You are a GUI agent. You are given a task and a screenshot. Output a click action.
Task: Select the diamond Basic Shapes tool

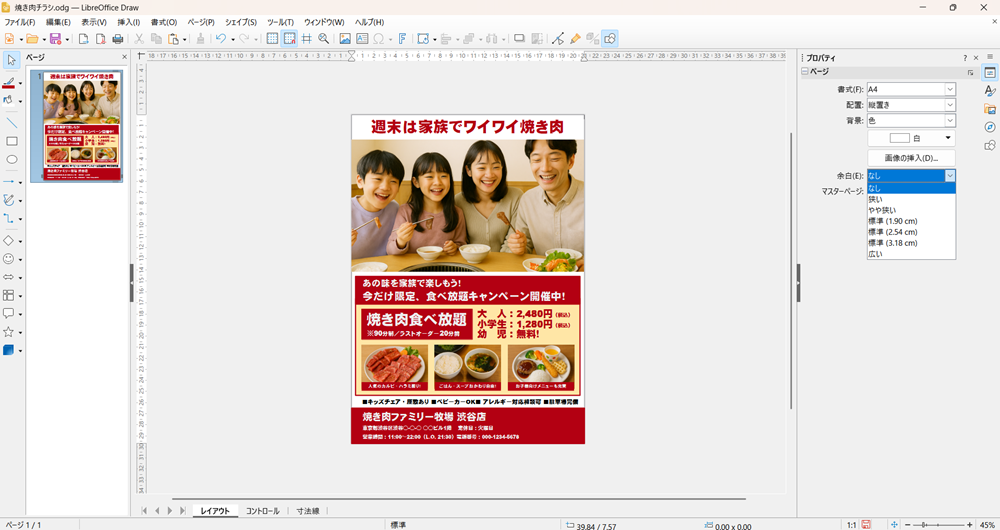(x=9, y=241)
